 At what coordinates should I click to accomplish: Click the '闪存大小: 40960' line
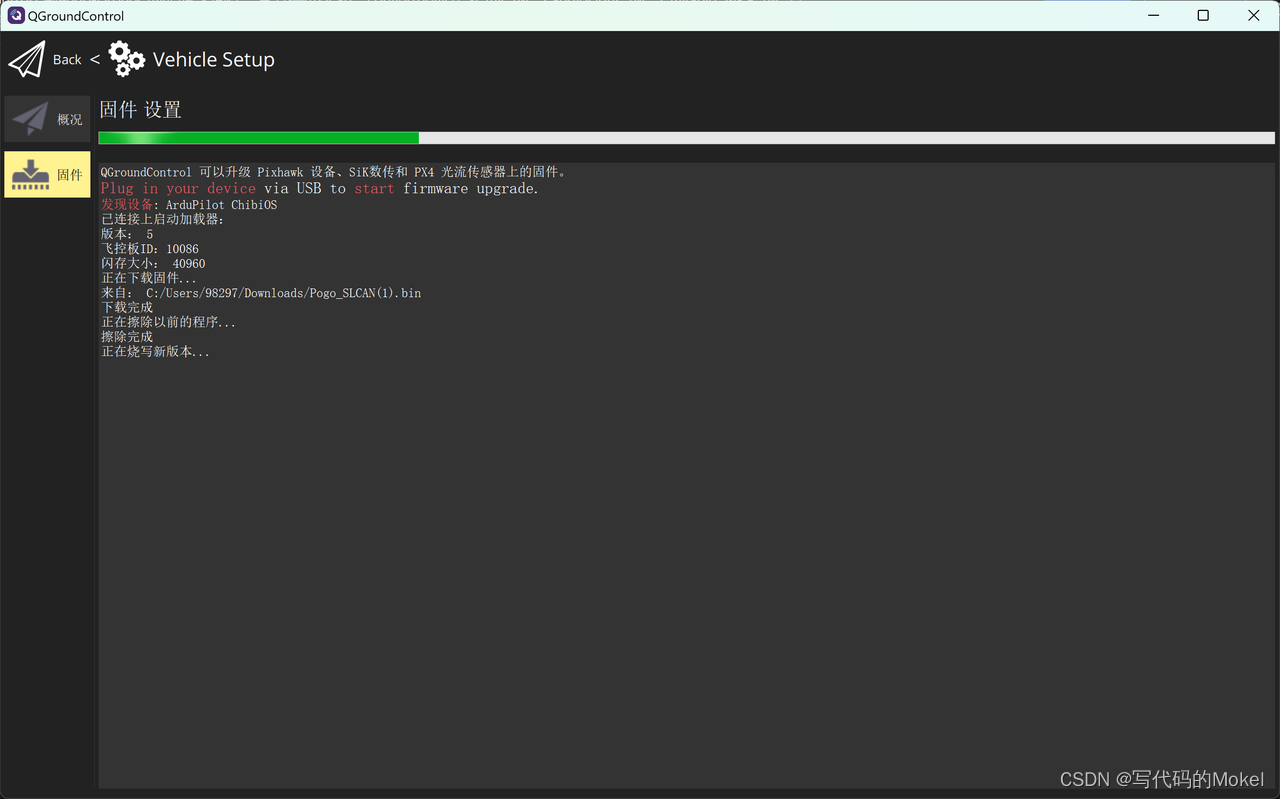[x=153, y=264]
